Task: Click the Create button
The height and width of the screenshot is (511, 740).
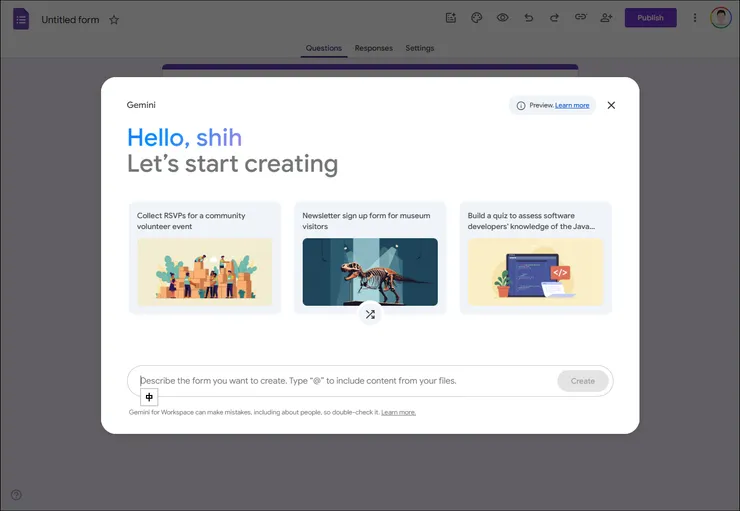Action: pos(583,381)
